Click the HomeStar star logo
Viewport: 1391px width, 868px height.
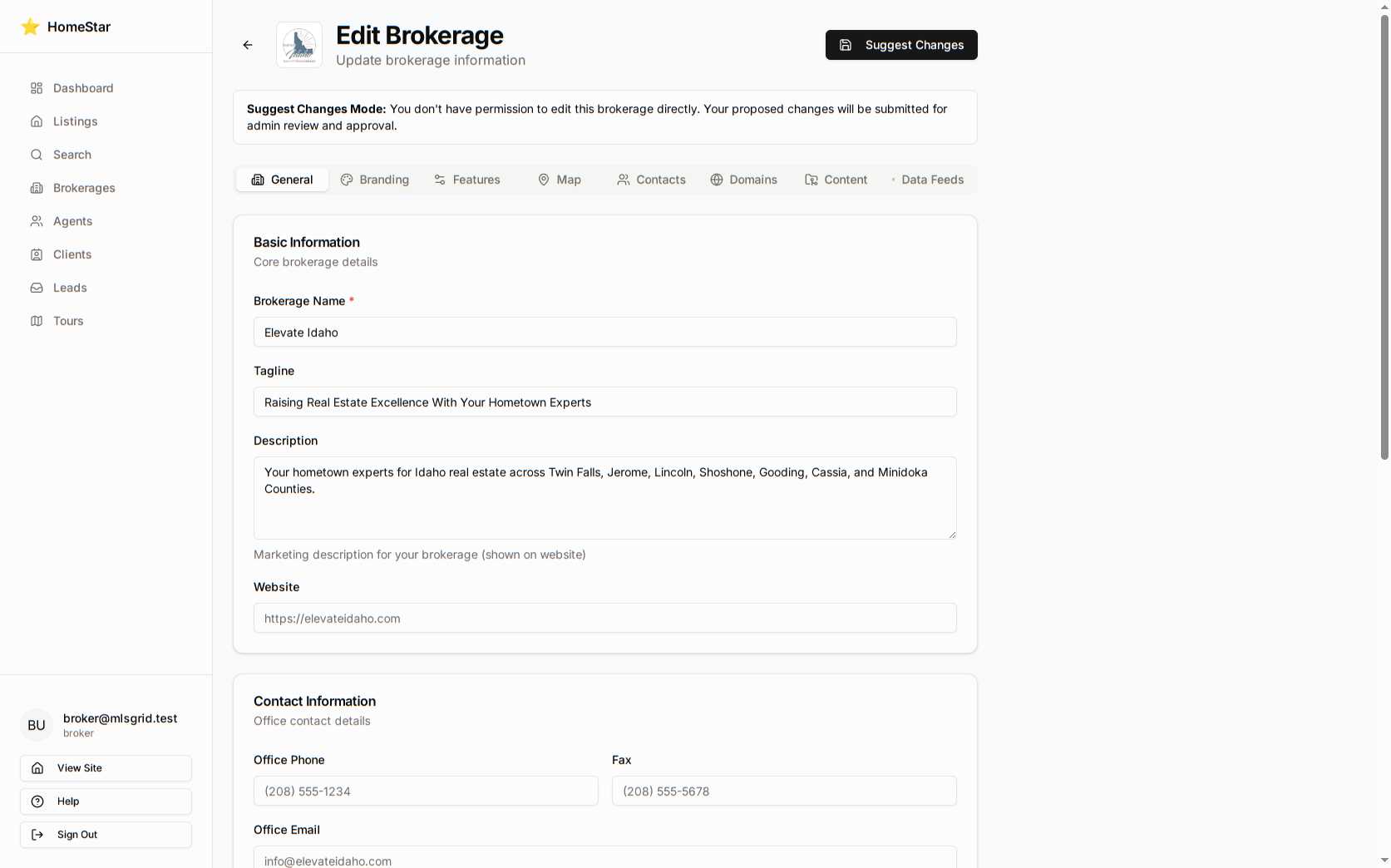click(x=31, y=27)
